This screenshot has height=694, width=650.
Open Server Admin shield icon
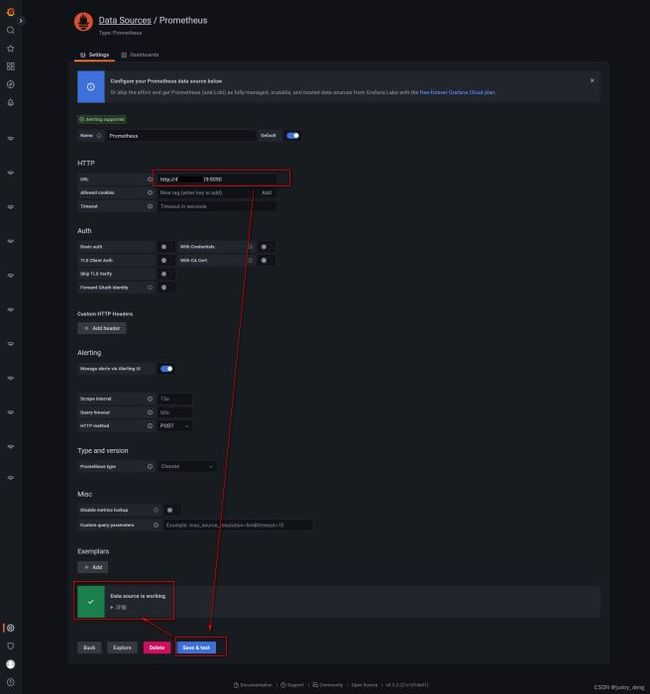click(x=11, y=646)
